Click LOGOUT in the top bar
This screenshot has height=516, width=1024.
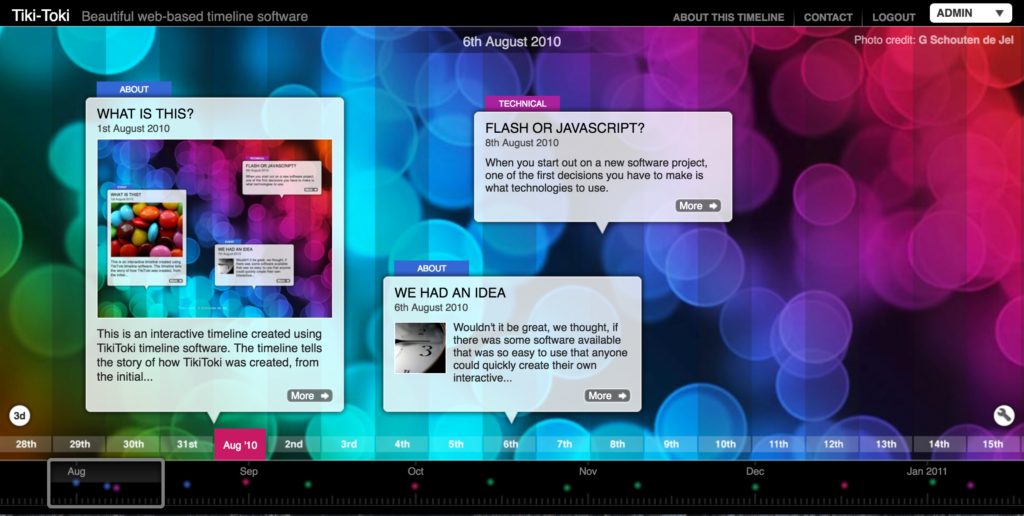(893, 18)
